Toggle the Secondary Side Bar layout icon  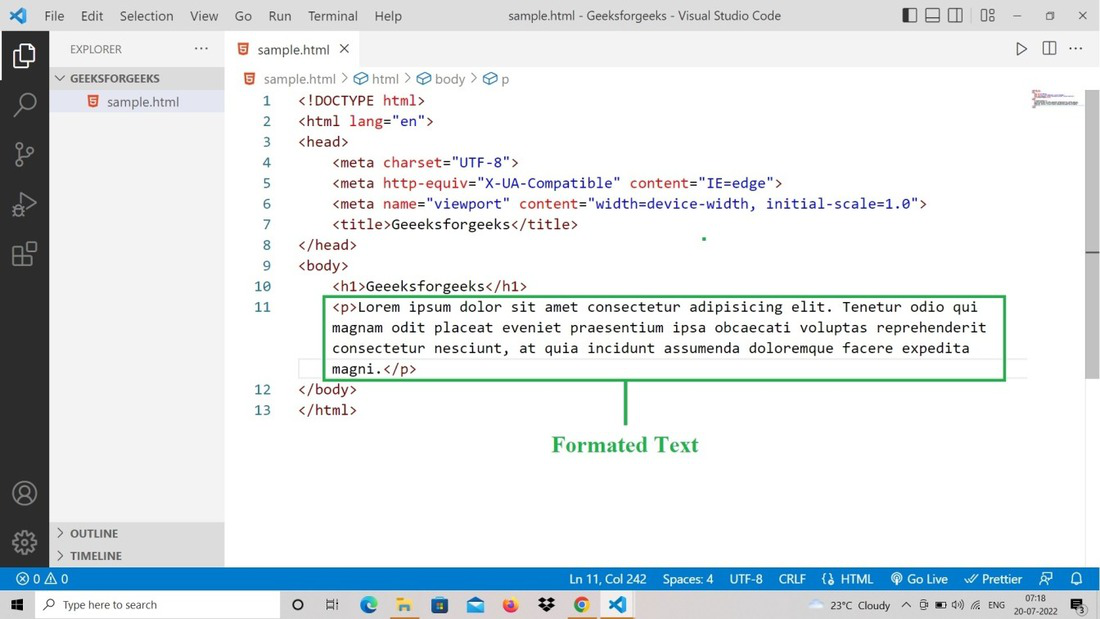coord(955,15)
